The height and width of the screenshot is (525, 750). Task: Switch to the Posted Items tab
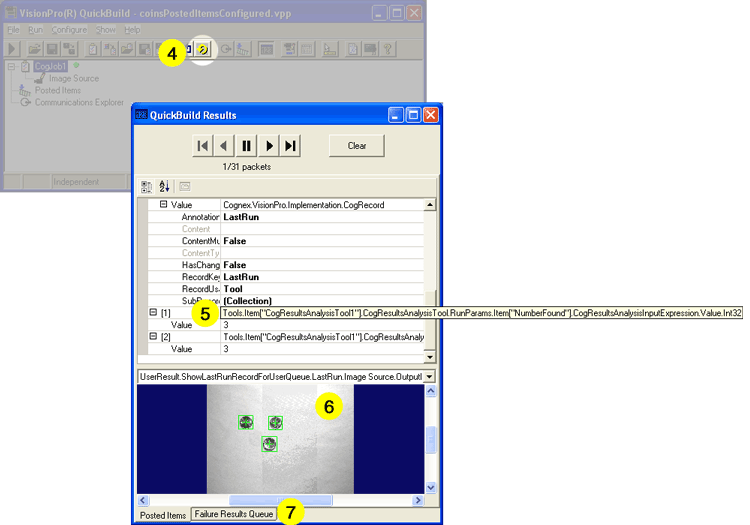tap(163, 515)
